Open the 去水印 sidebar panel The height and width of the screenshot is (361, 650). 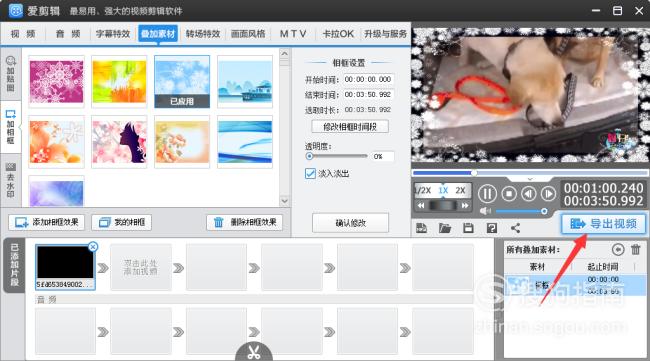click(x=10, y=180)
